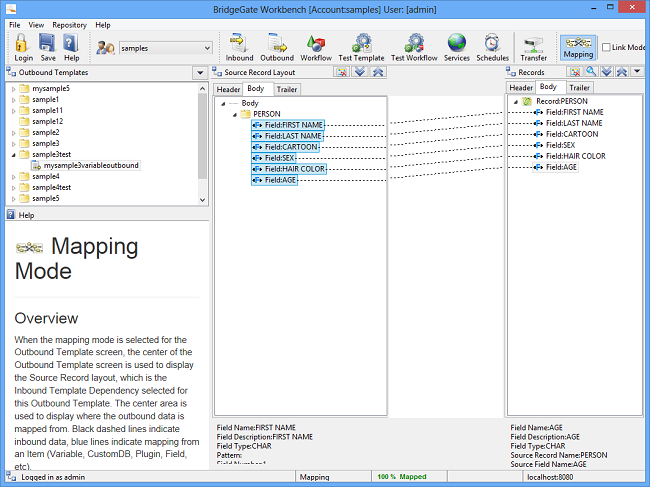This screenshot has height=487, width=650.
Task: Click the Record:PERSON node icon
Action: click(527, 101)
